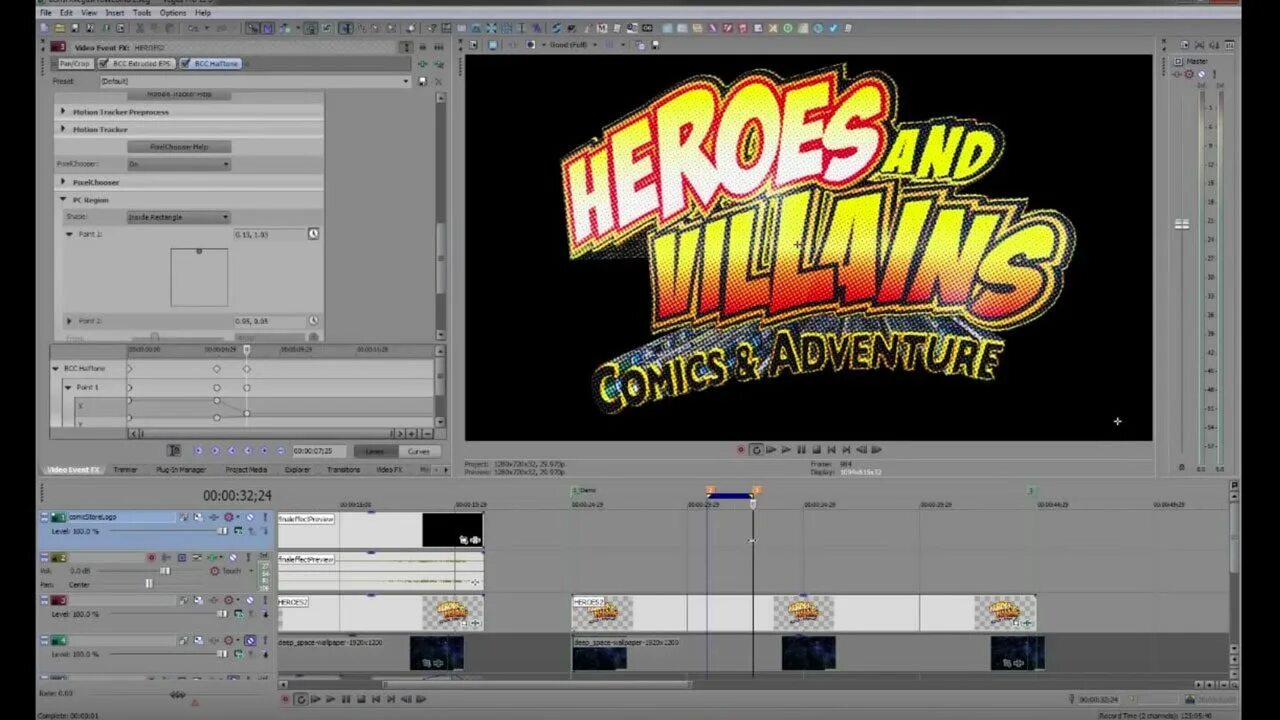Pause the video preview
Image resolution: width=1280 pixels, height=720 pixels.
point(801,450)
